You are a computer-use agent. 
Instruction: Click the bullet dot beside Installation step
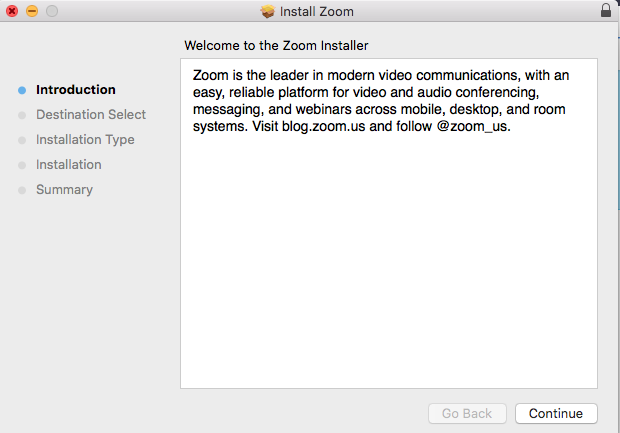[22, 165]
